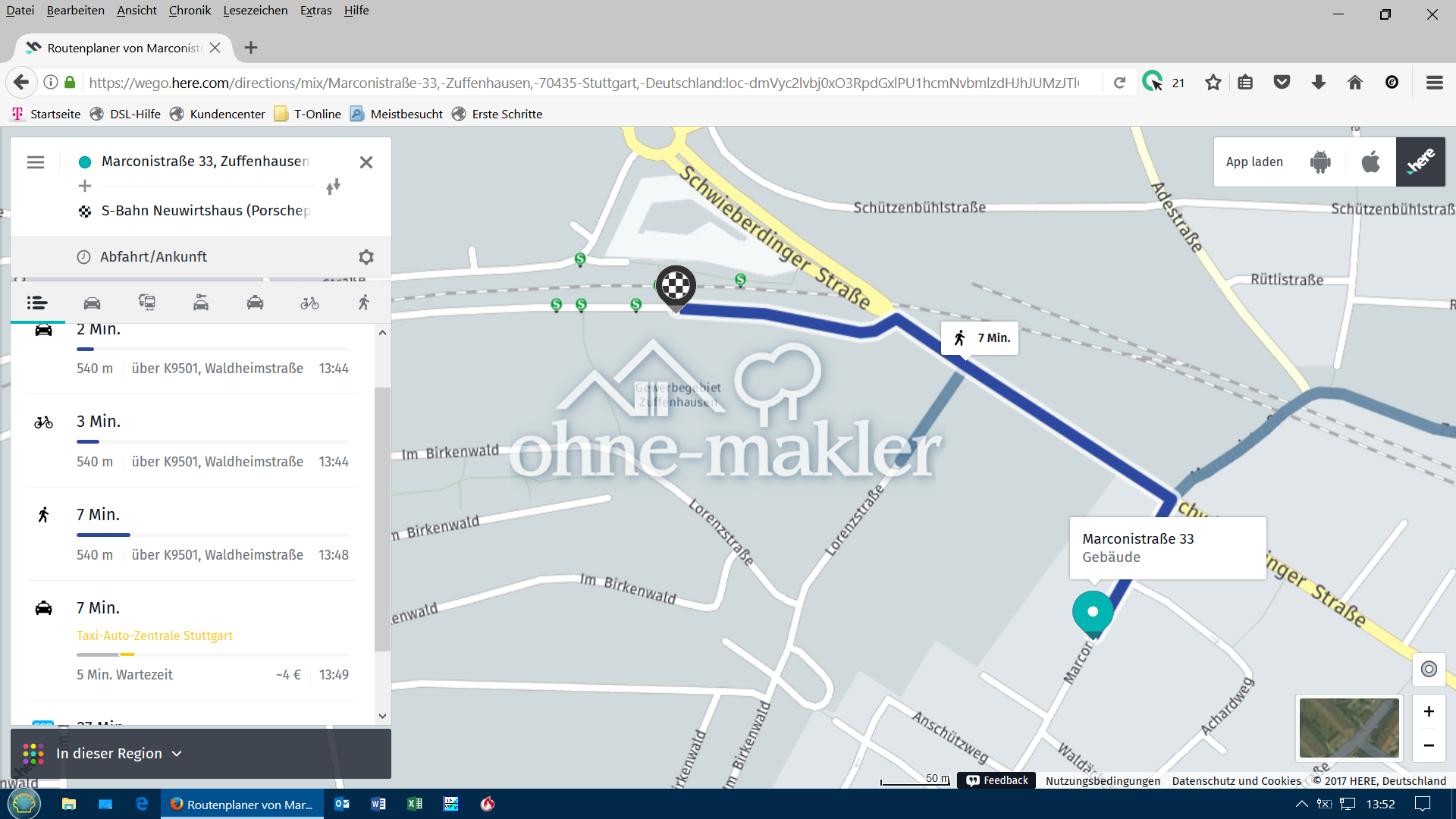Open the Lesezeichen menu

(256, 11)
